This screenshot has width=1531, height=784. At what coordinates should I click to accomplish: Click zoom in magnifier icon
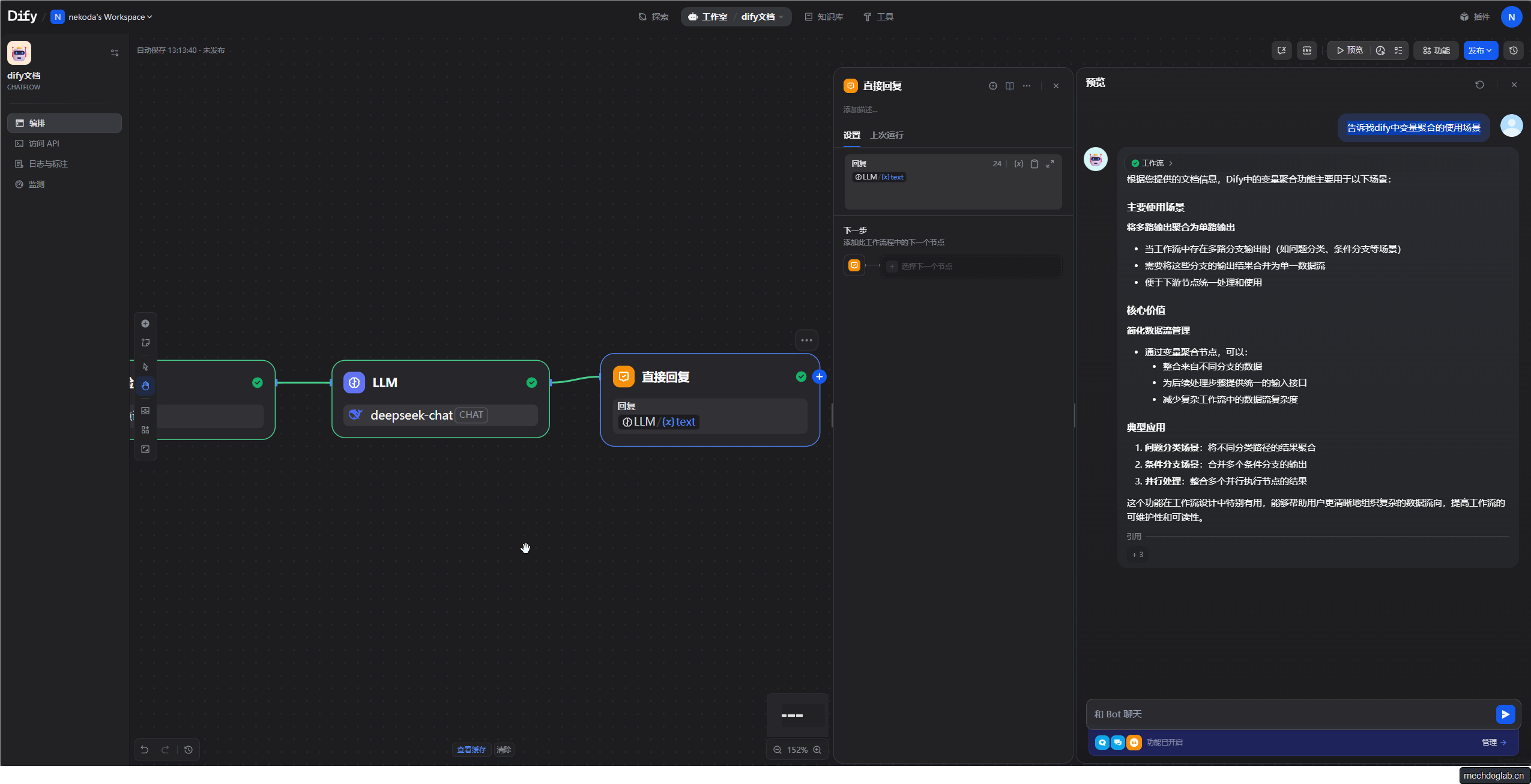coord(817,750)
